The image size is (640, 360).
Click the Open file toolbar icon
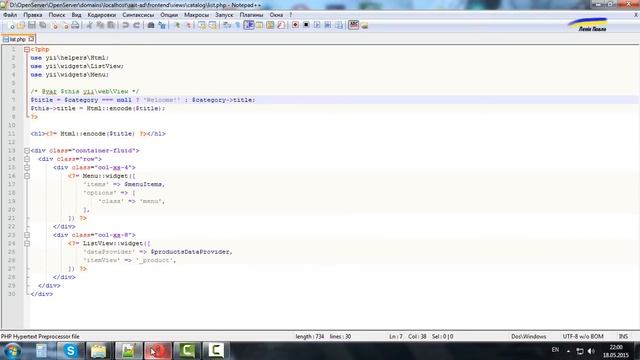pos(21,25)
